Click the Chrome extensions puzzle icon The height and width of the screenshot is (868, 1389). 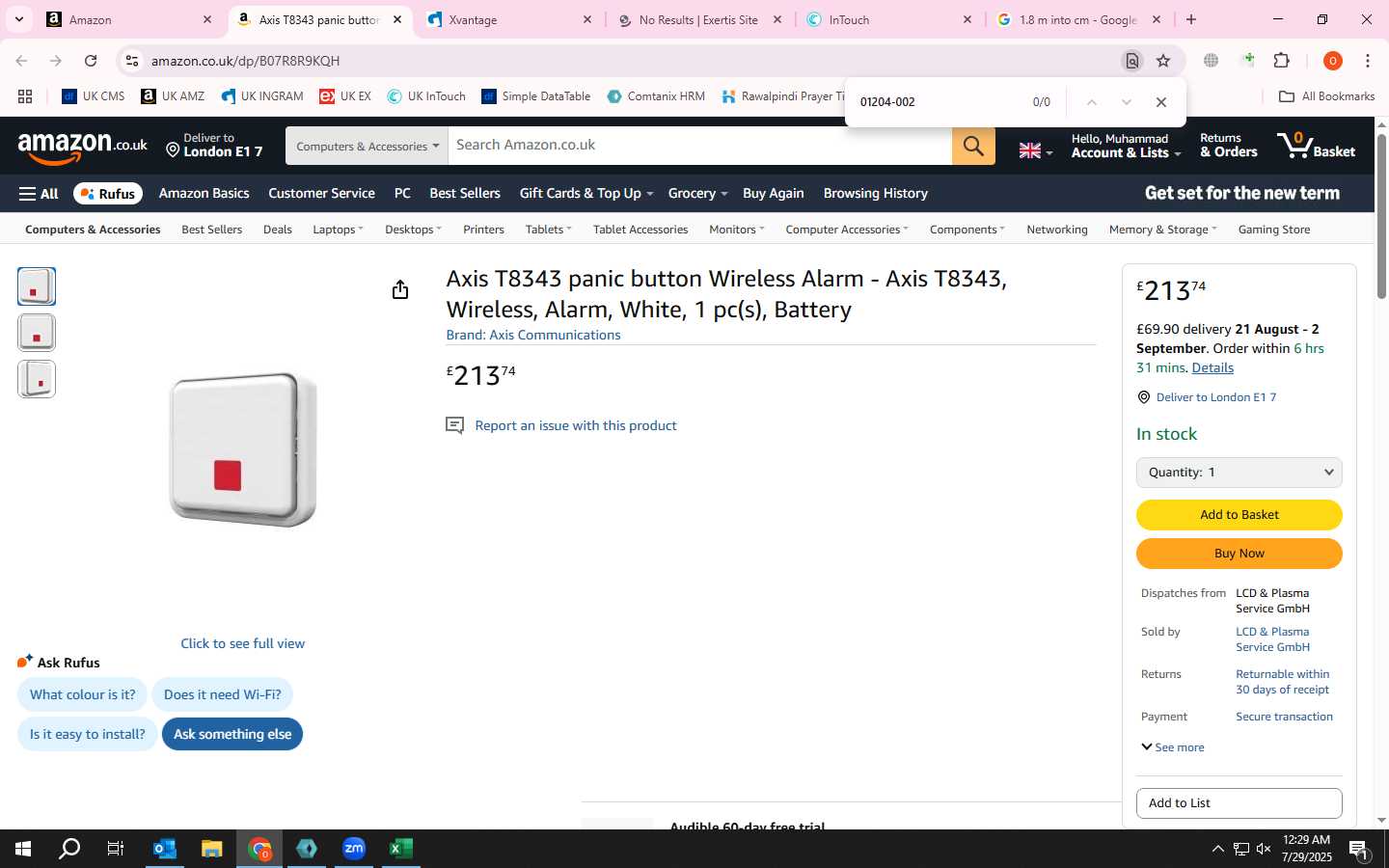[x=1282, y=61]
